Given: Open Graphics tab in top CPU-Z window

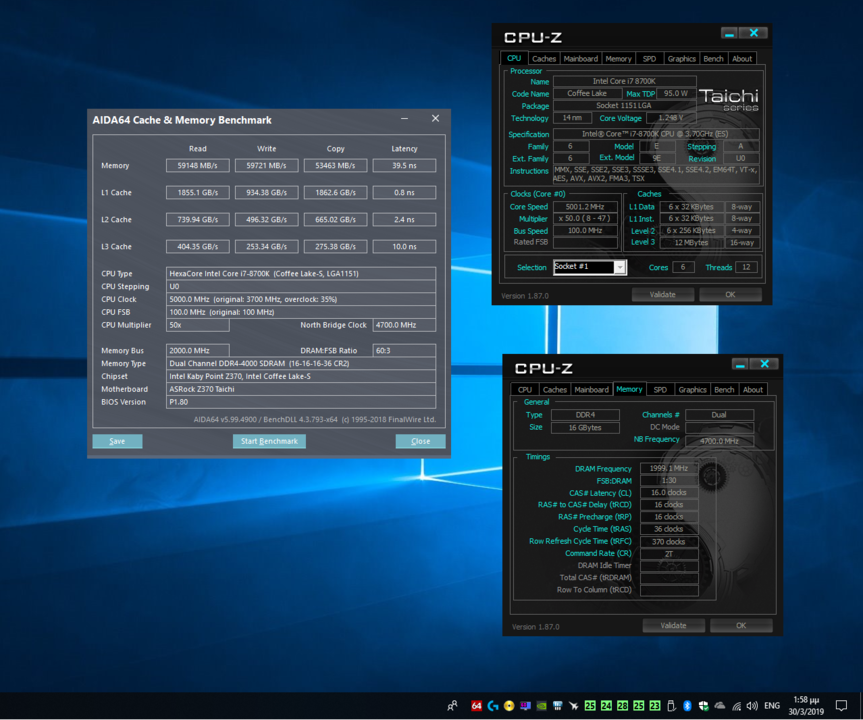Looking at the screenshot, I should point(681,58).
